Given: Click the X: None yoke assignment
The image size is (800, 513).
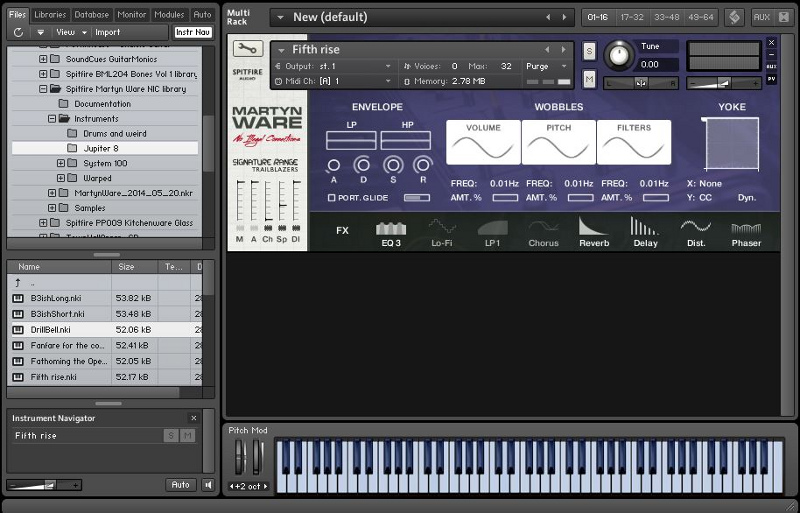Looking at the screenshot, I should (x=705, y=183).
